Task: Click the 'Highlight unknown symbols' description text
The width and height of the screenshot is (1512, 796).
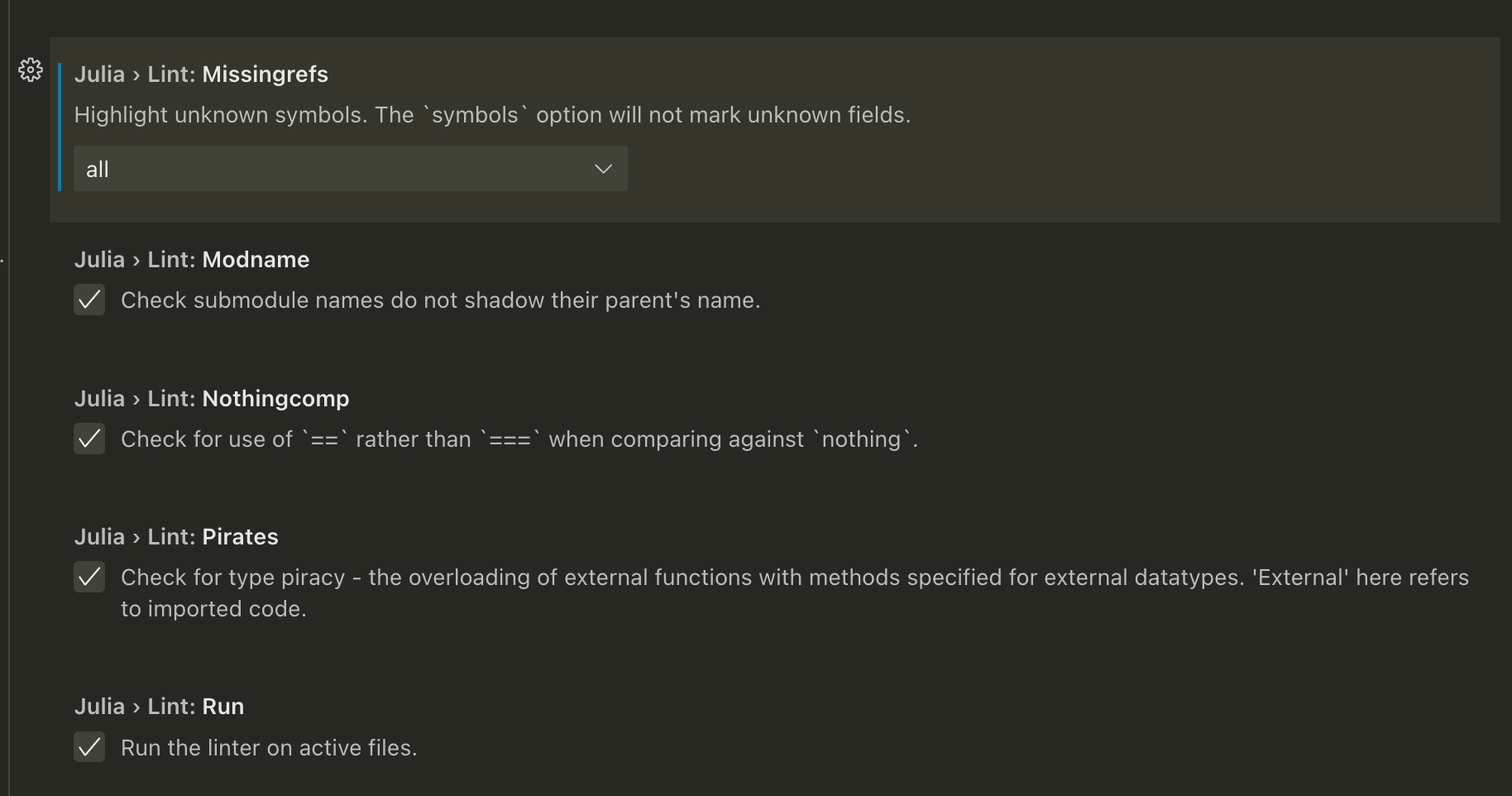Action: (x=492, y=115)
